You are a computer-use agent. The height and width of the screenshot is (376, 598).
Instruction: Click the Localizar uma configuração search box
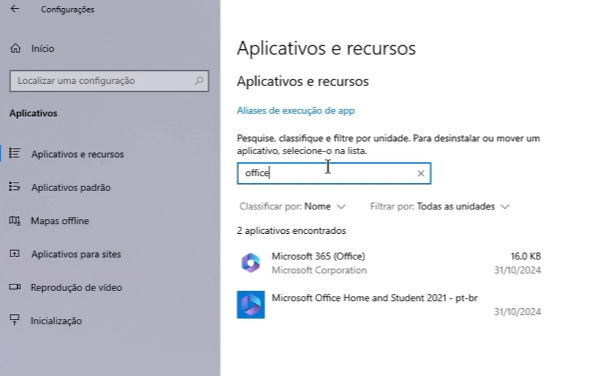[109, 81]
